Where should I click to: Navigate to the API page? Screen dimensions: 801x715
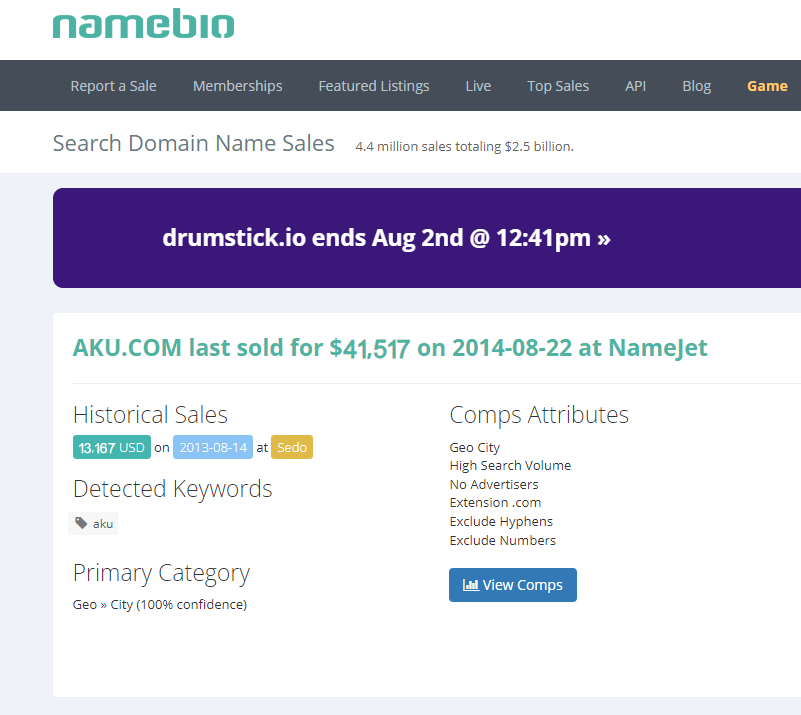pyautogui.click(x=635, y=86)
